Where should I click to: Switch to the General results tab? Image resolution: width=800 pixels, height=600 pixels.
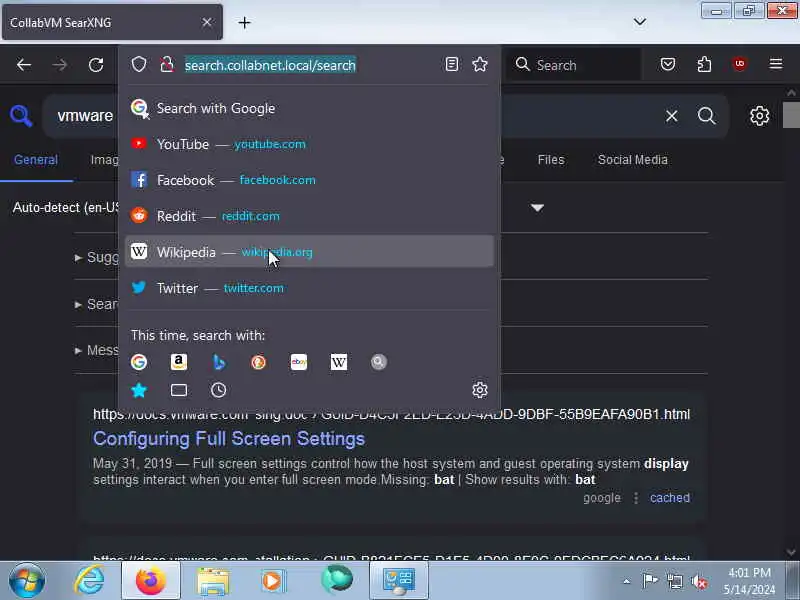point(36,160)
